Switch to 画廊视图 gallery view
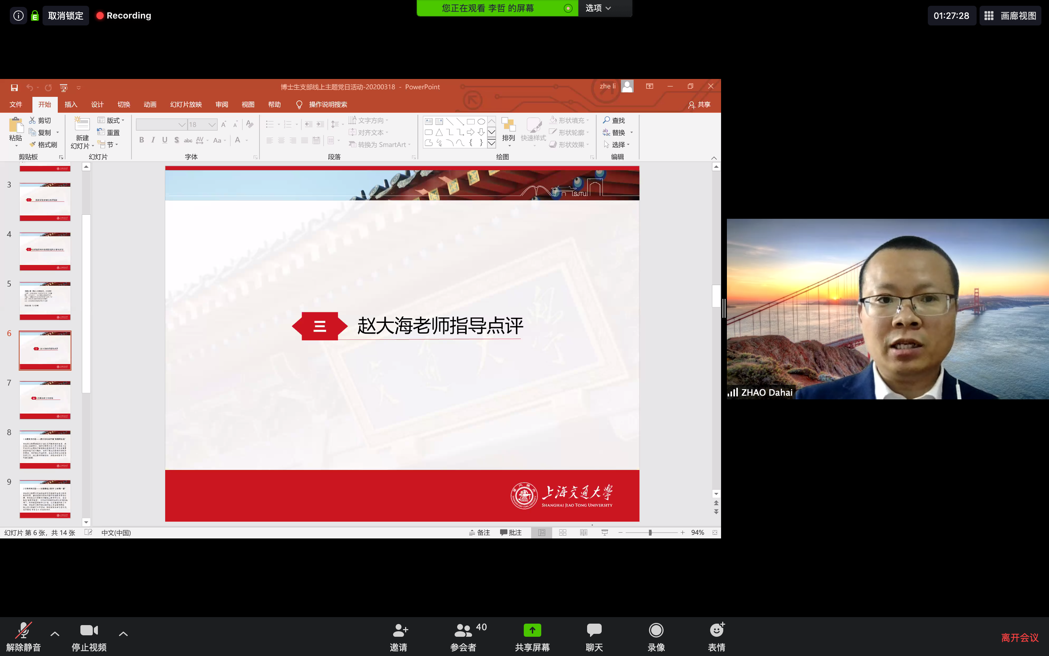The image size is (1049, 656). click(x=1010, y=16)
